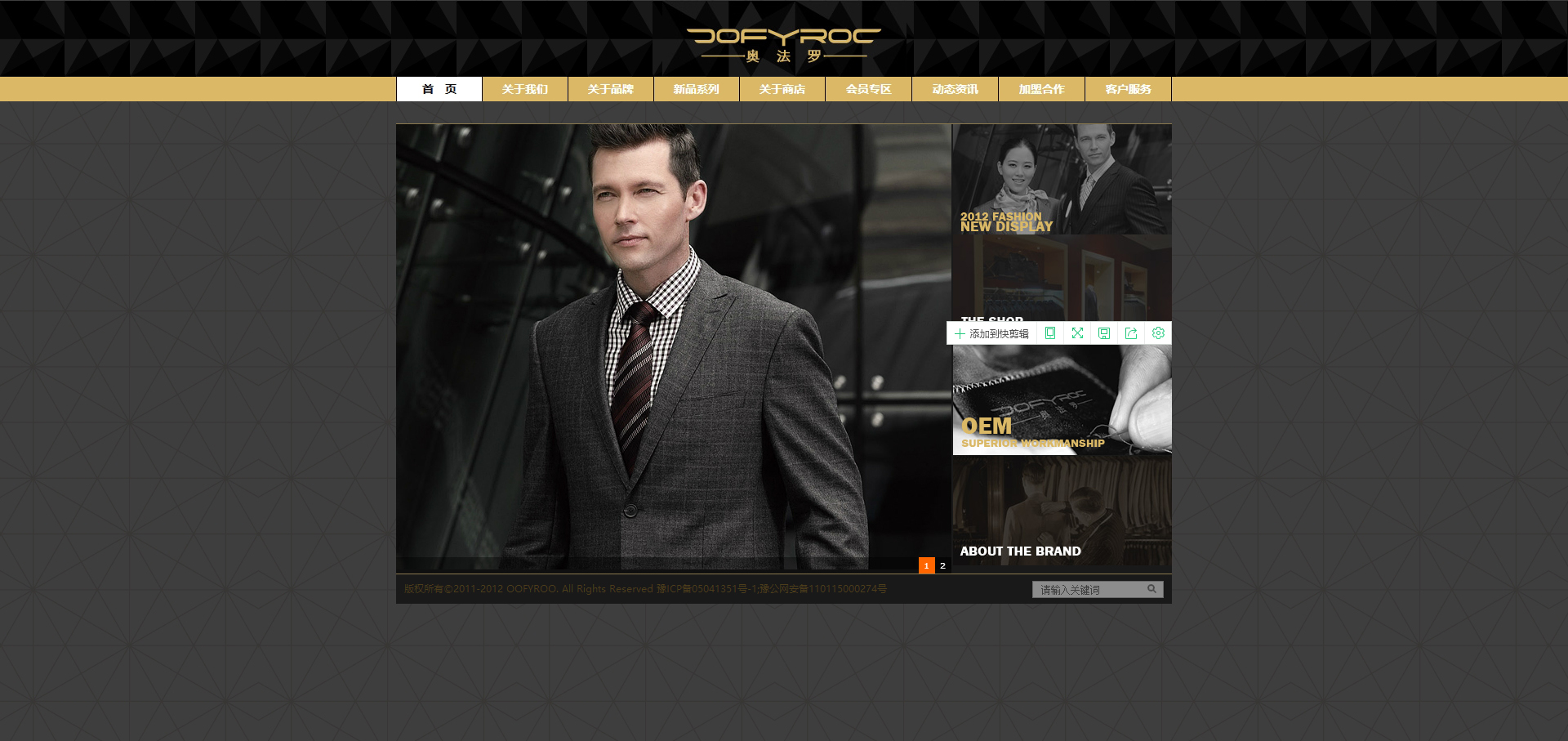Click 添加到快剪辑 add button

(991, 333)
